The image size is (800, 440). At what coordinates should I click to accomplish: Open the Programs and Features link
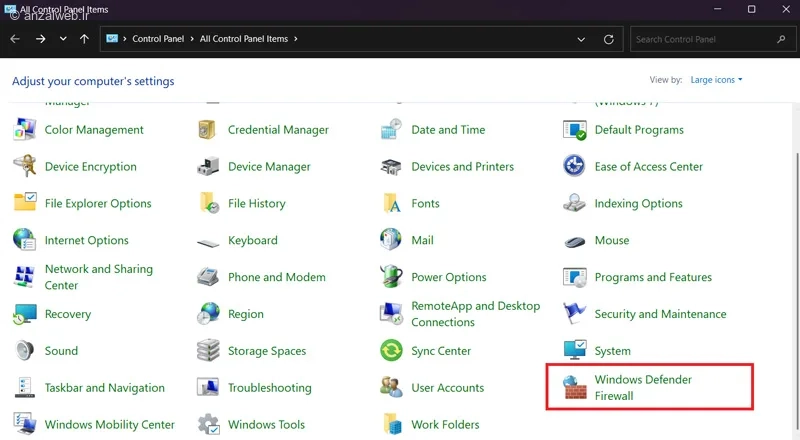coord(653,277)
